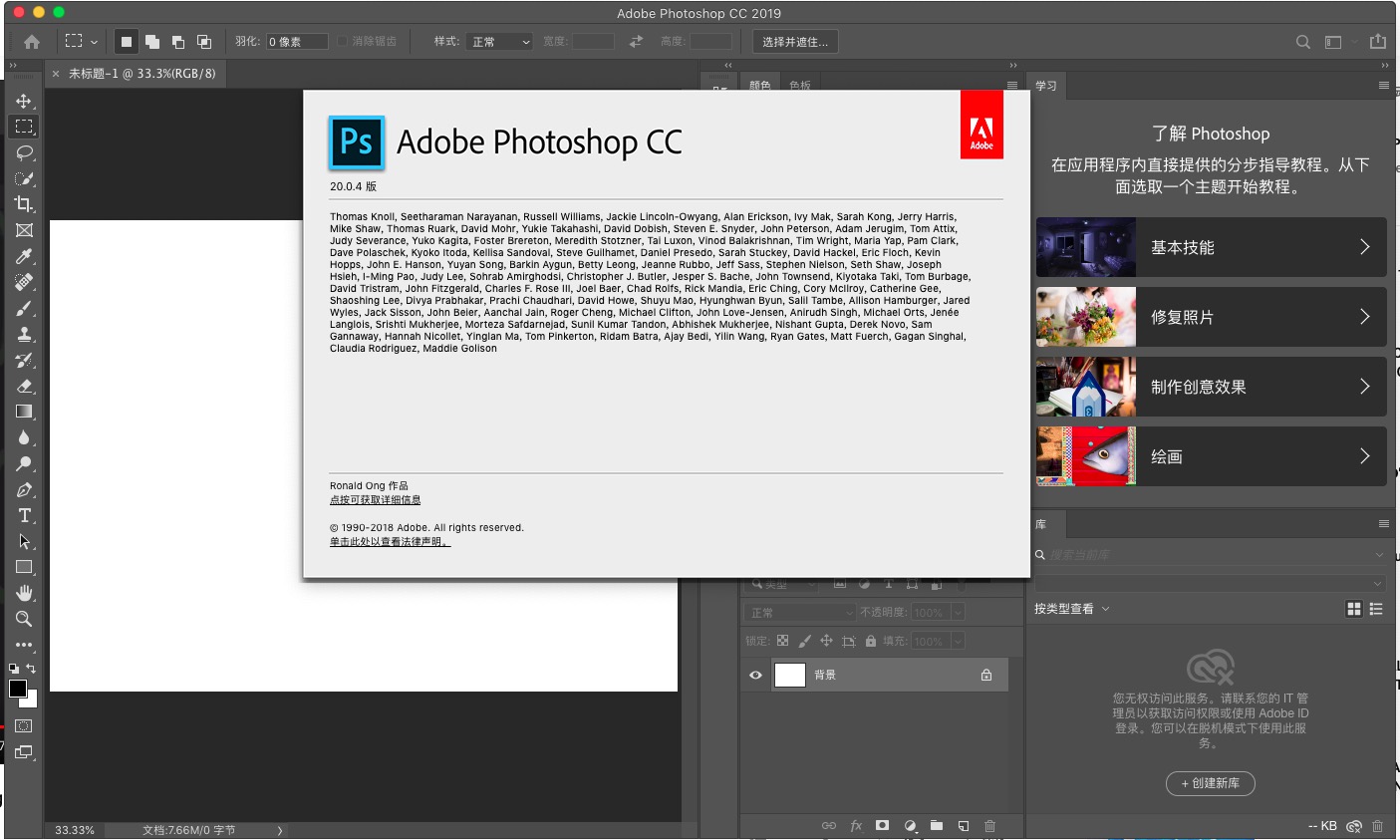Viewport: 1400px width, 840px height.
Task: Select the Move tool
Action: click(x=24, y=101)
